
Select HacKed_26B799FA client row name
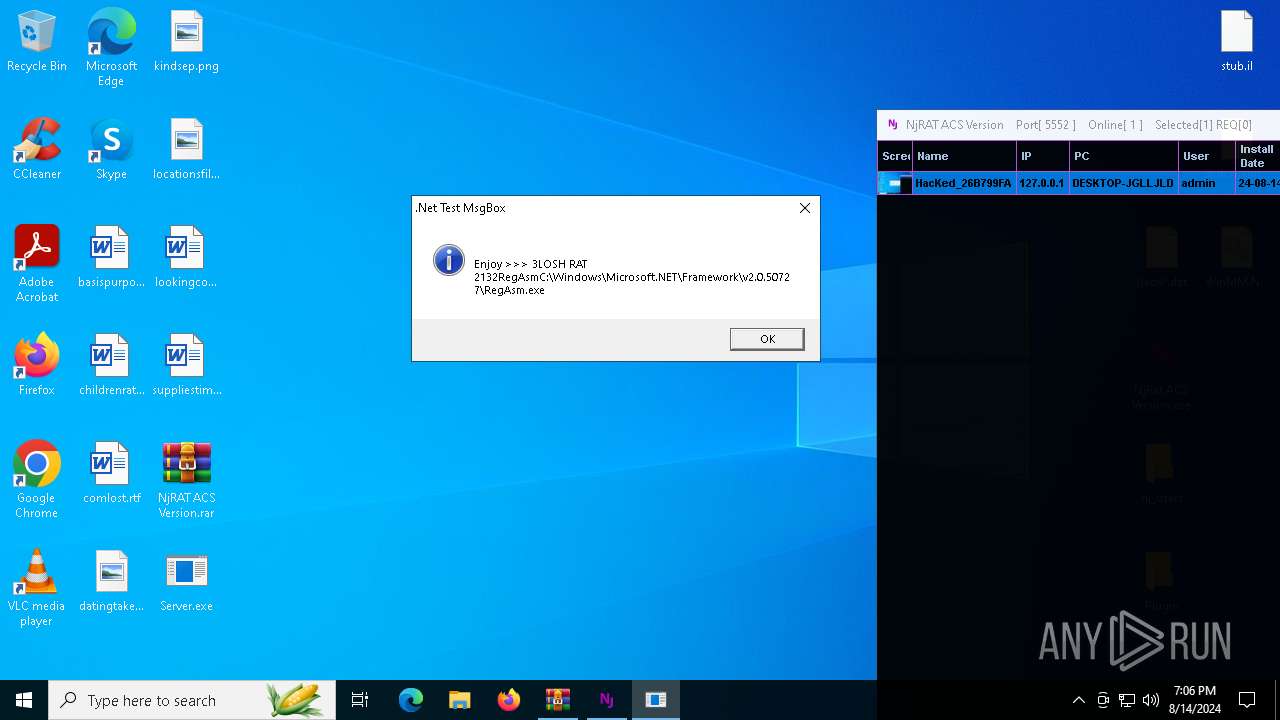point(963,184)
